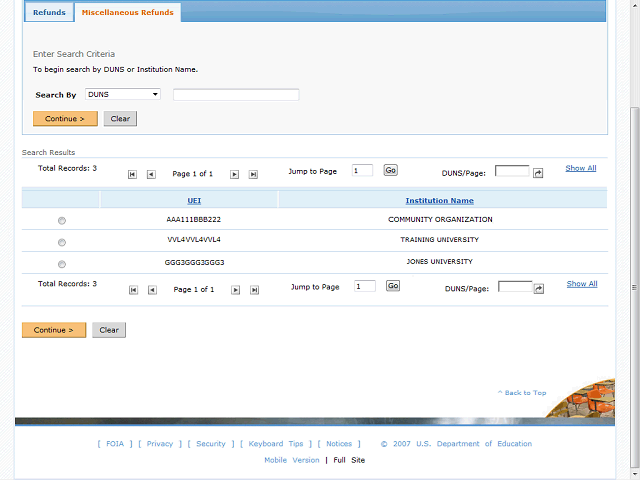
Task: Click next page arrow in bottom pagination
Action: point(236,290)
